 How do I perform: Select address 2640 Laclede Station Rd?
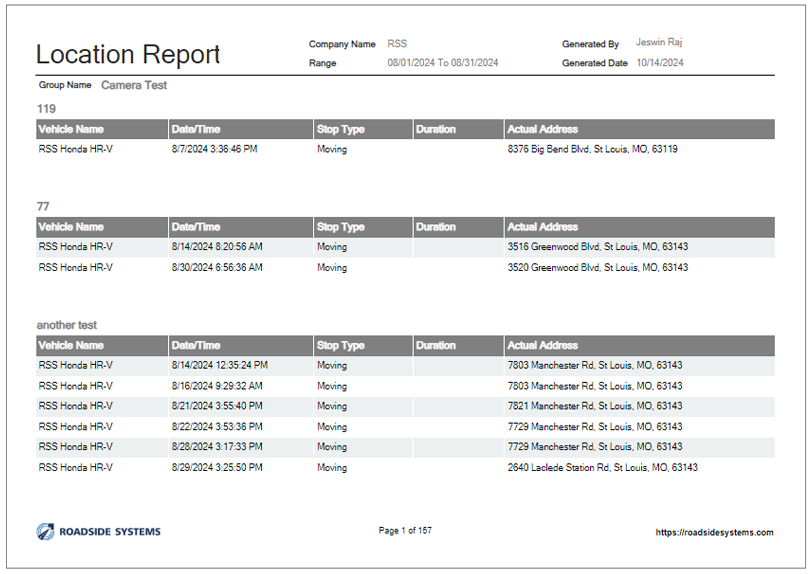(x=602, y=467)
